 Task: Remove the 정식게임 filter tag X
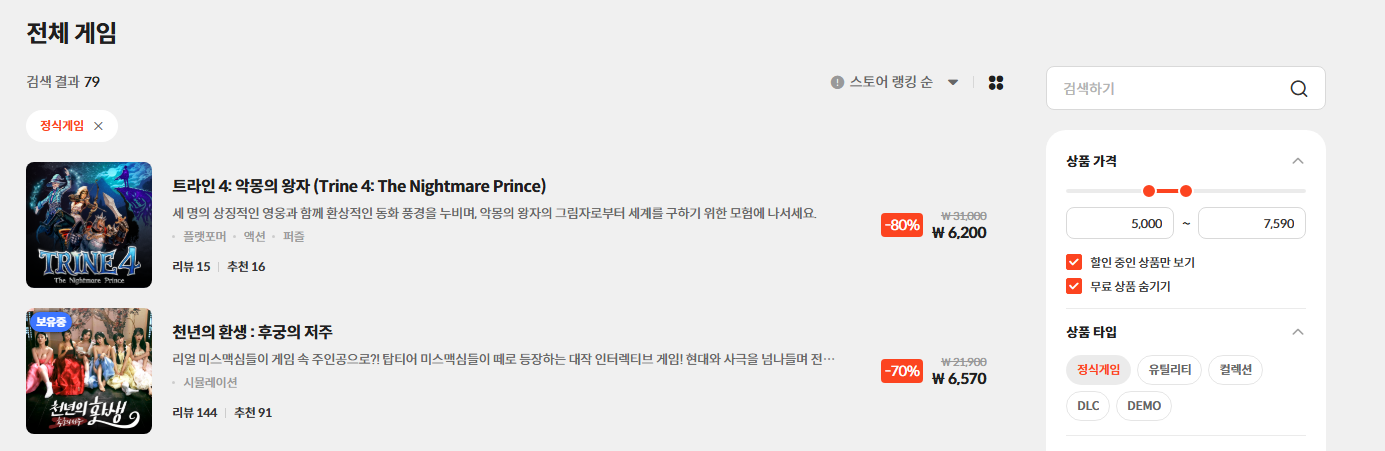[x=98, y=126]
